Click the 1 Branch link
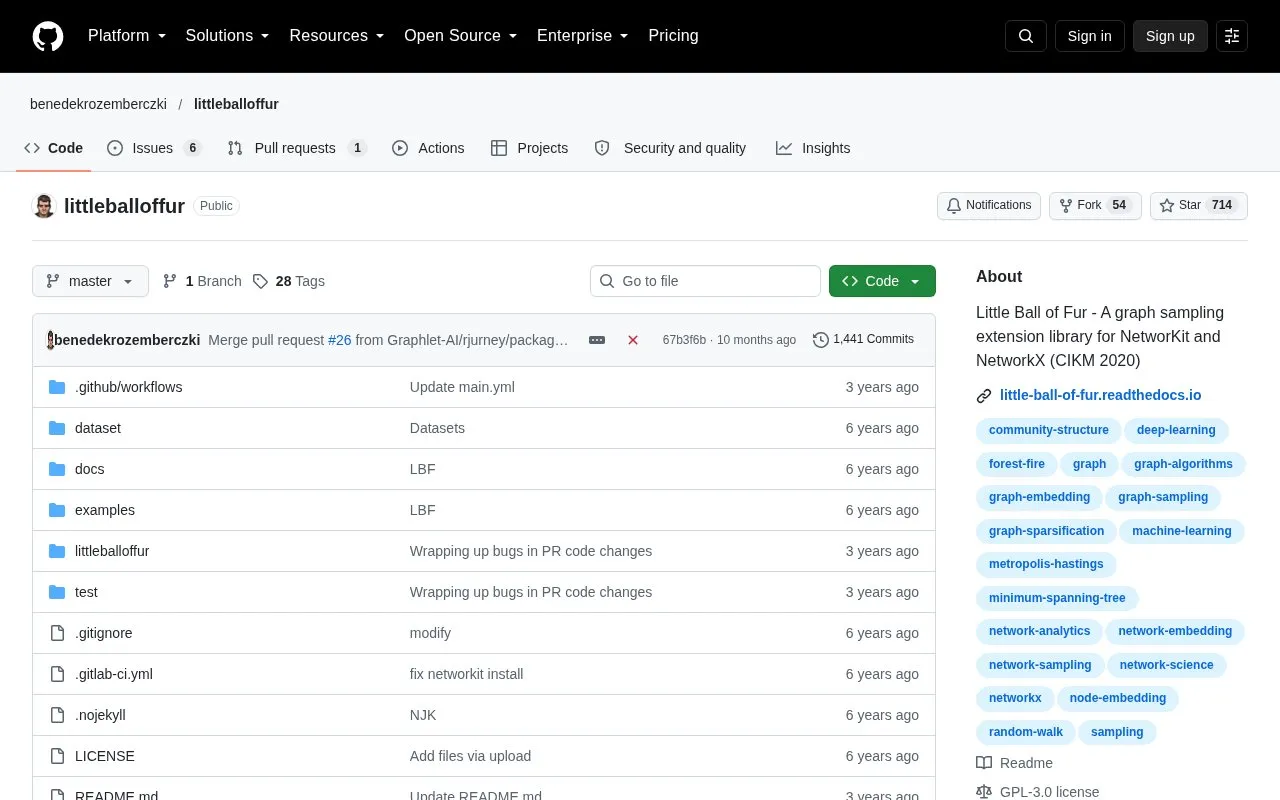Image resolution: width=1280 pixels, height=800 pixels. click(202, 281)
